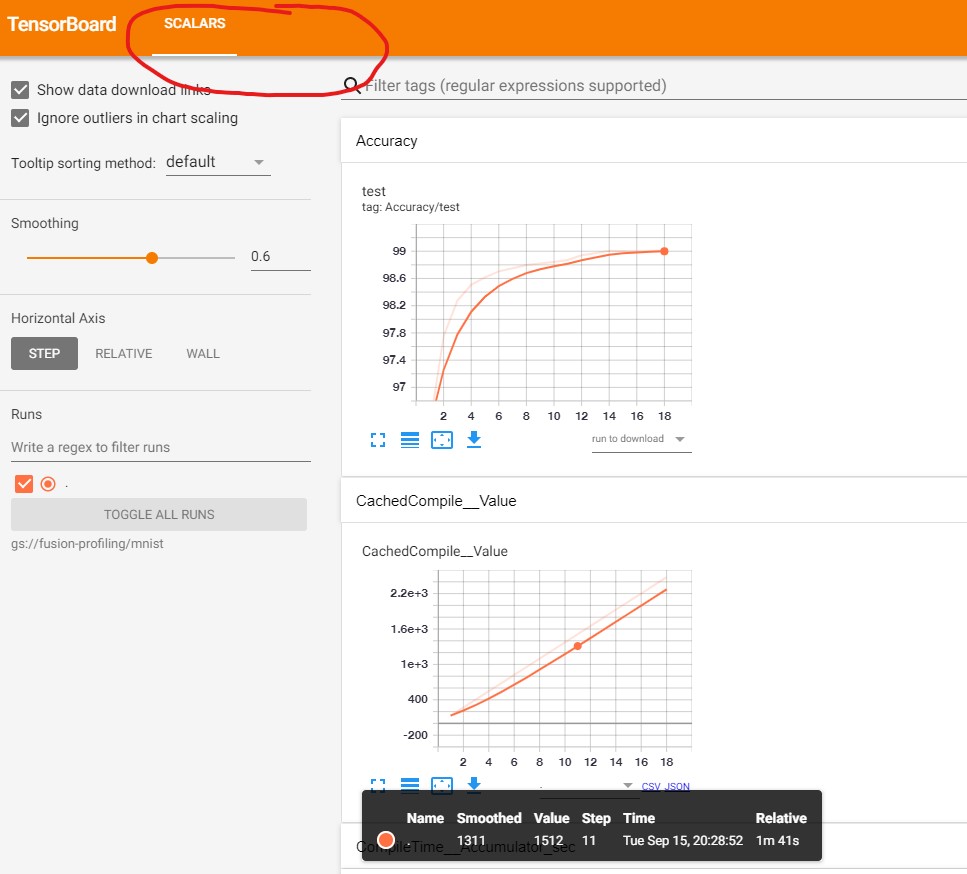Click the gs://fusion-profiling/mnist log directory text
This screenshot has width=967, height=874.
88,544
